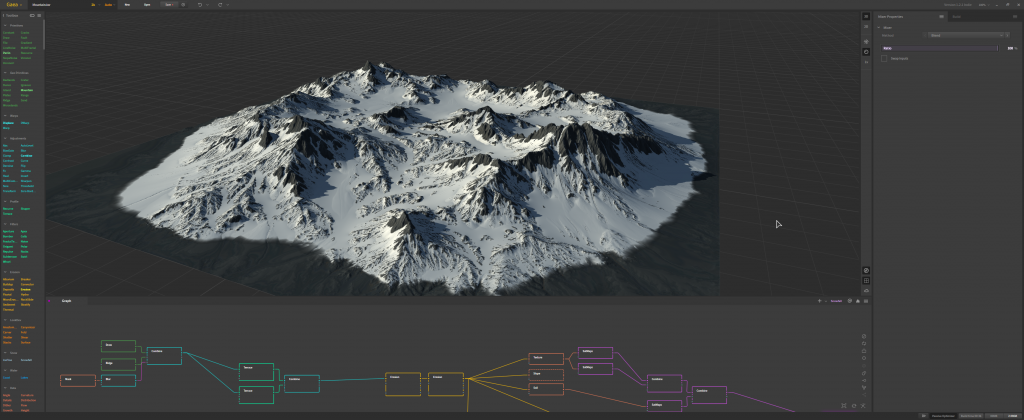The height and width of the screenshot is (420, 1024).
Task: Switch to the Build tab
Action: click(x=956, y=16)
